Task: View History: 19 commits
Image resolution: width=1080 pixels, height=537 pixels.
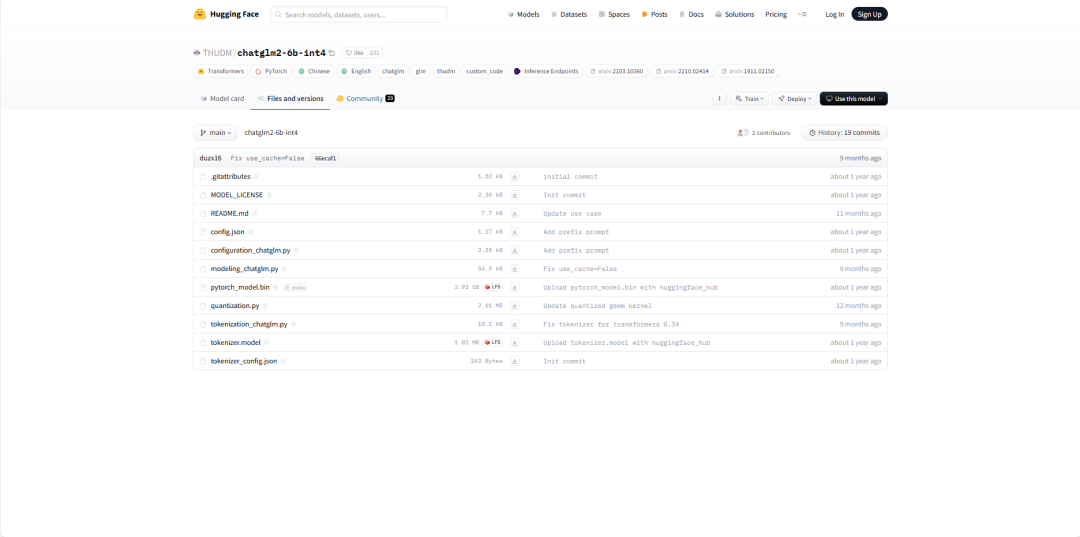Action: tap(844, 133)
